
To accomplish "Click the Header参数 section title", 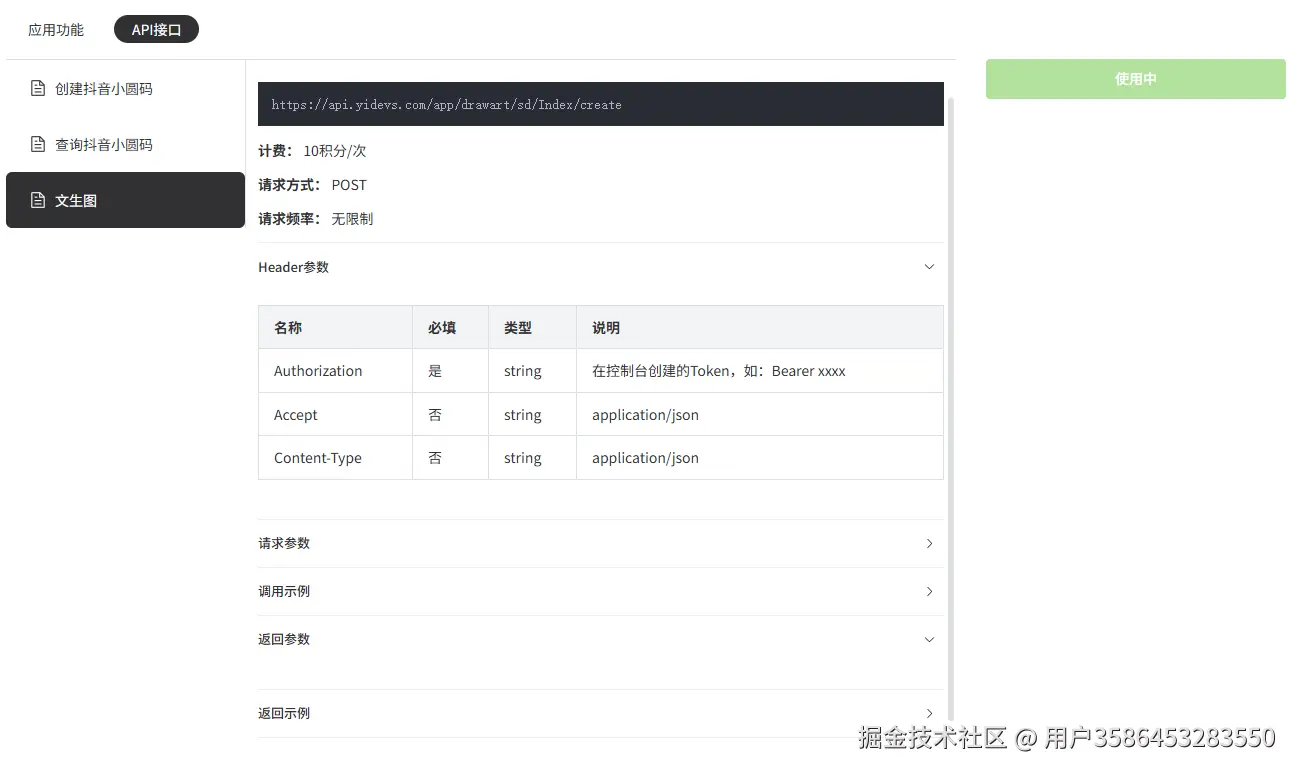I will point(293,267).
